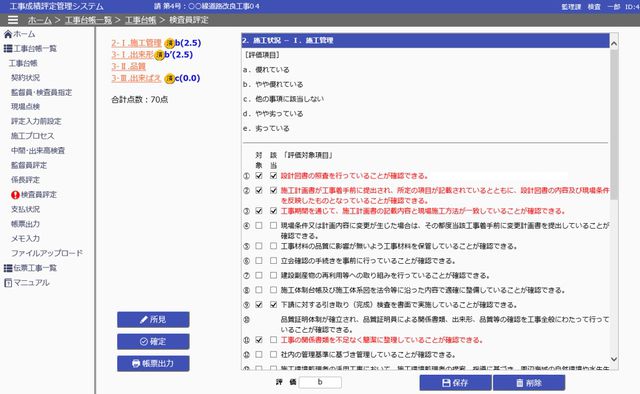Click the 帳票出力 button below 確定
The image size is (640, 394).
click(153, 363)
